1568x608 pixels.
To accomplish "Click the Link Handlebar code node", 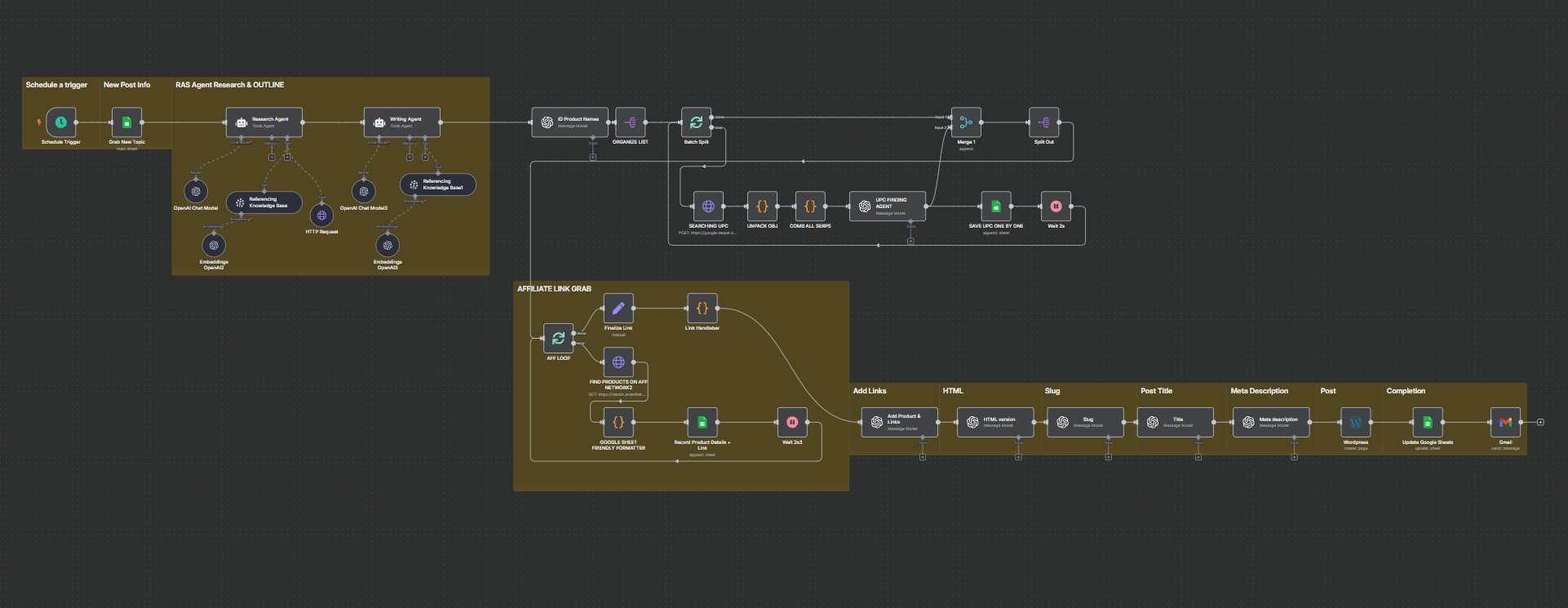I will pyautogui.click(x=702, y=308).
